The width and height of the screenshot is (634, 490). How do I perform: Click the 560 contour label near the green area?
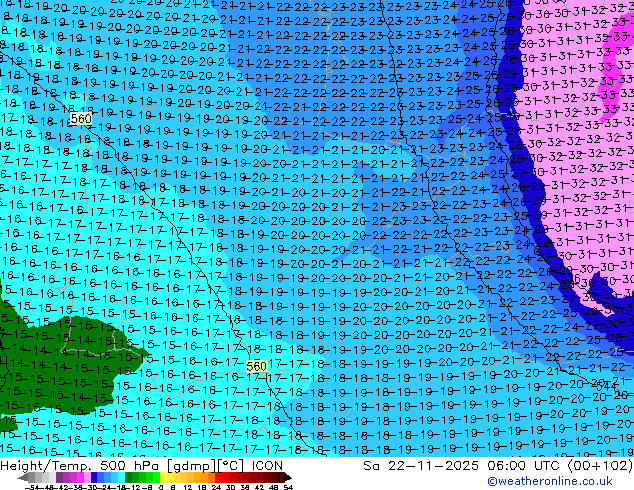(256, 366)
